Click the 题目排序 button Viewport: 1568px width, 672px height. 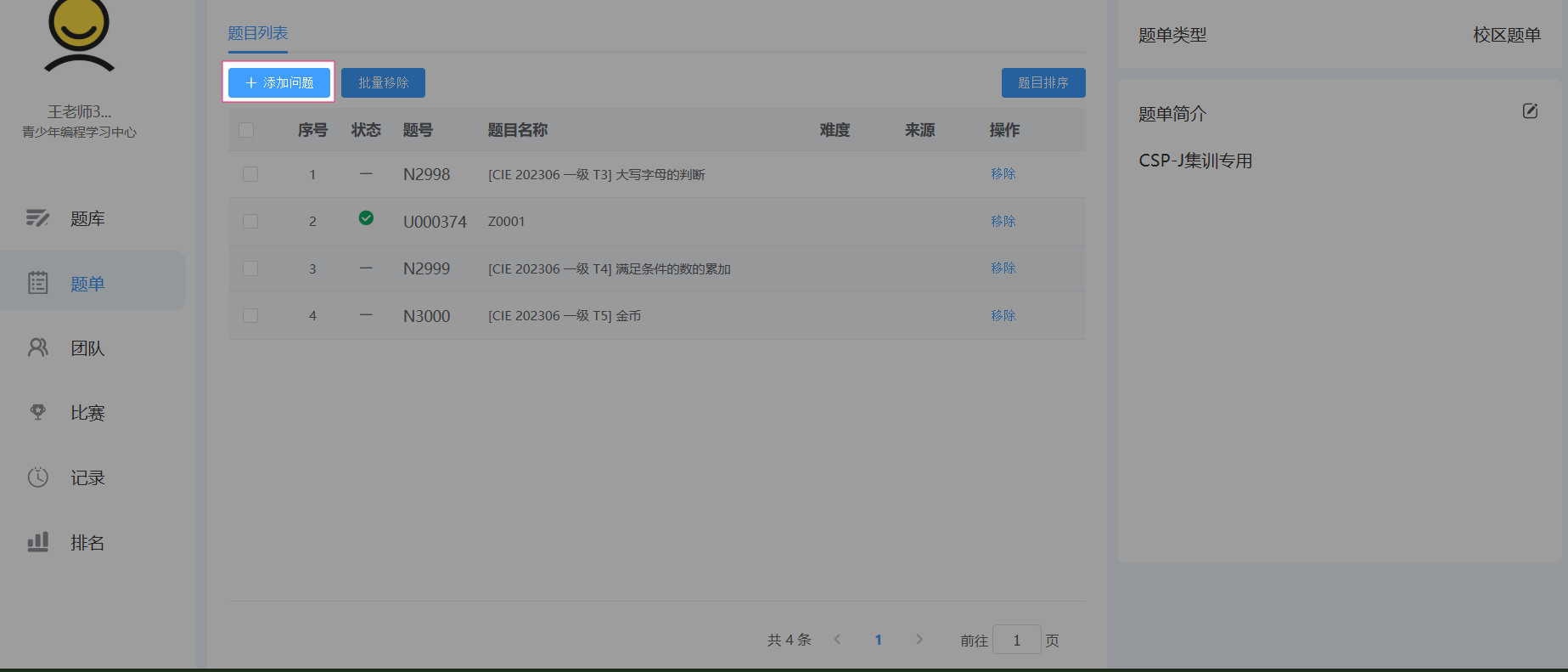tap(1043, 82)
